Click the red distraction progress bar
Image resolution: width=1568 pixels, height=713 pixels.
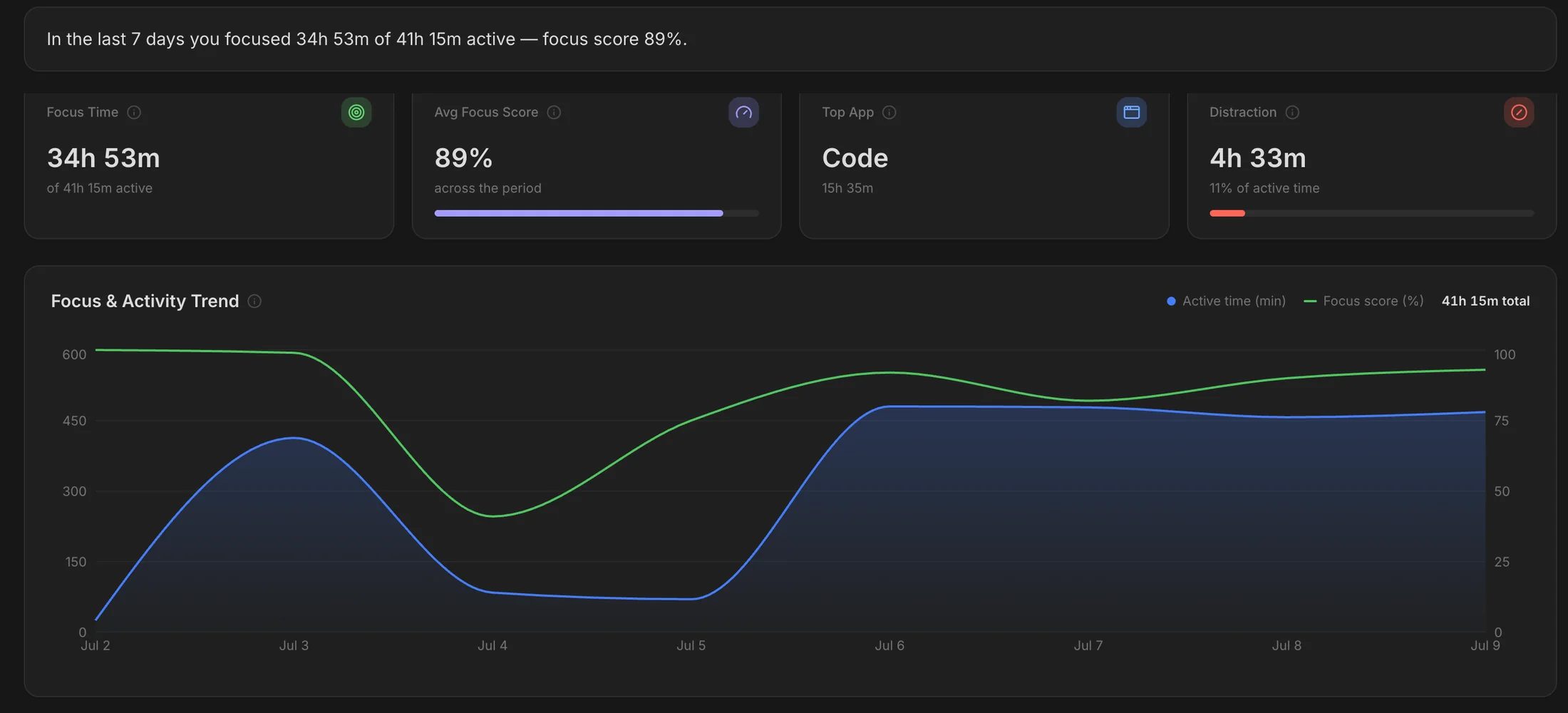[x=1371, y=213]
